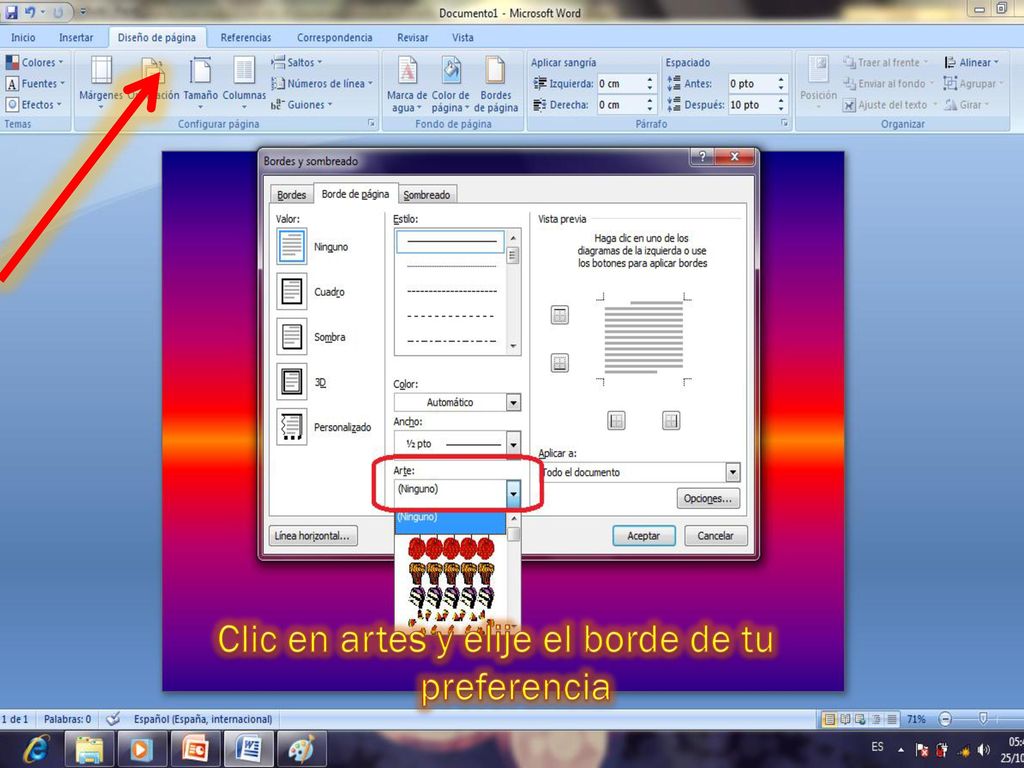Click the Opciones... button
The image size is (1024, 768).
pos(708,498)
